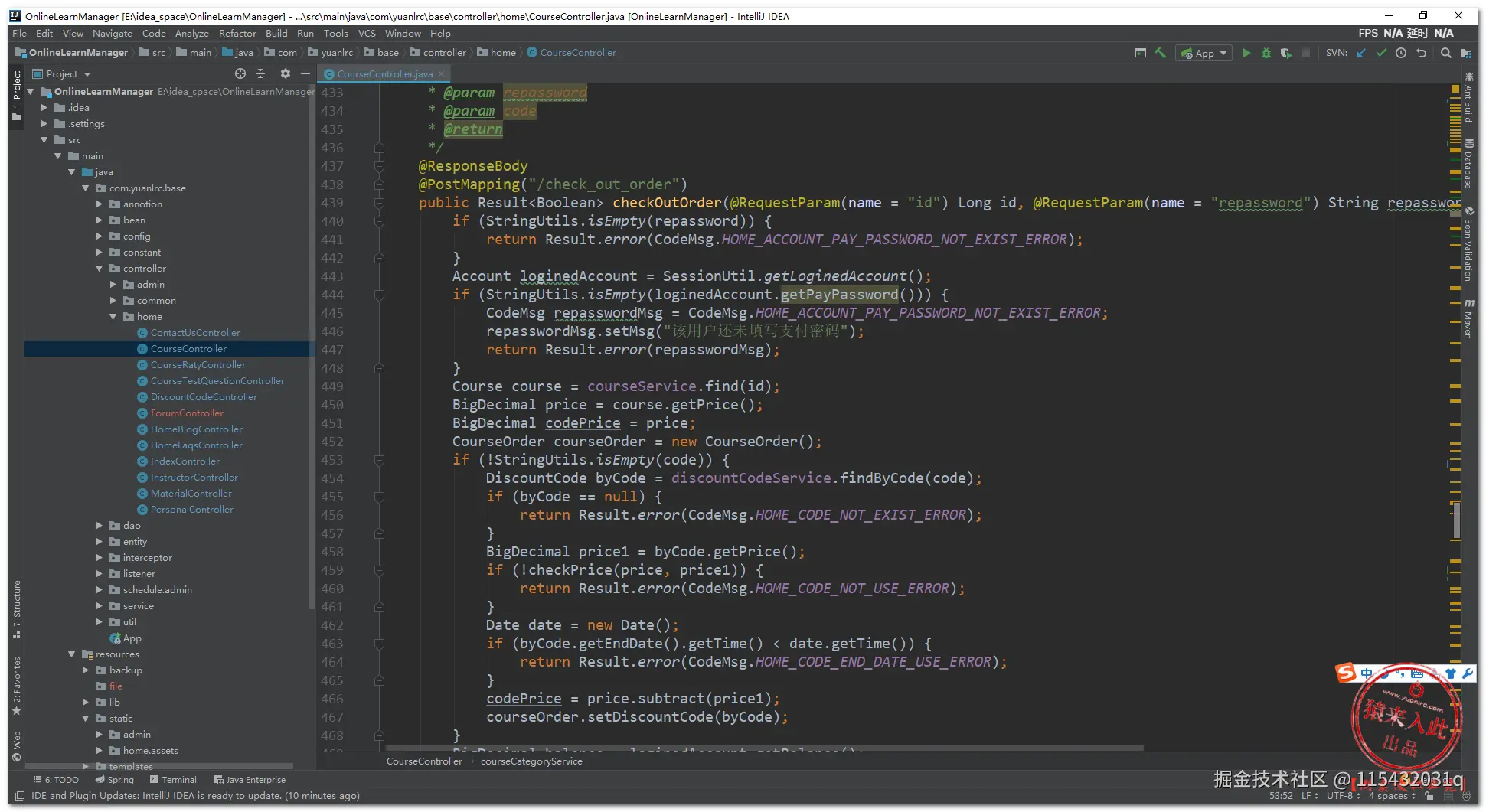This screenshot has height=812, width=1486.
Task: Show SVN history clock icon
Action: tap(1401, 53)
